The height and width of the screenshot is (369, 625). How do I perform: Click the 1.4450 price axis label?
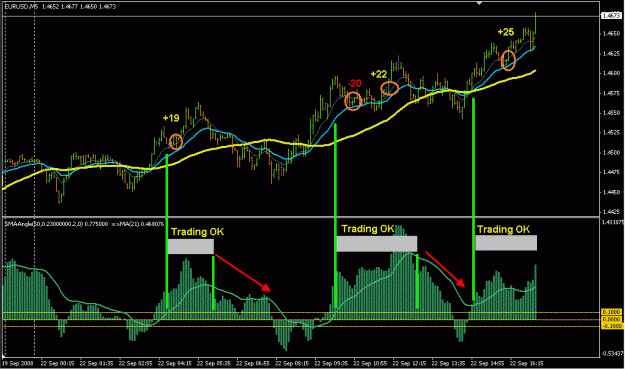[611, 192]
